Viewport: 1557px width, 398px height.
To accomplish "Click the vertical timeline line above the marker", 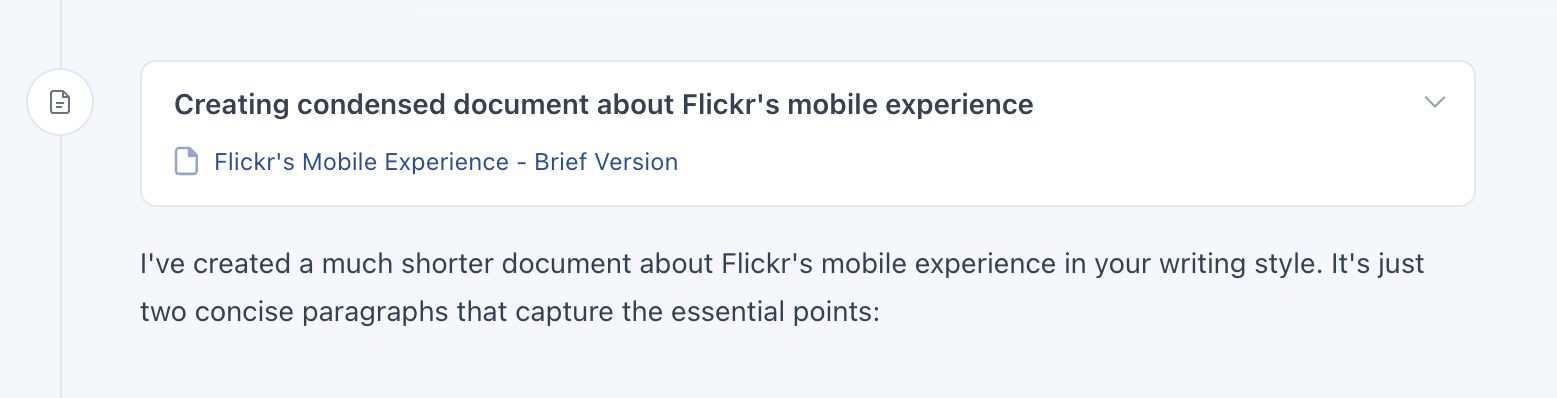I will (x=61, y=34).
